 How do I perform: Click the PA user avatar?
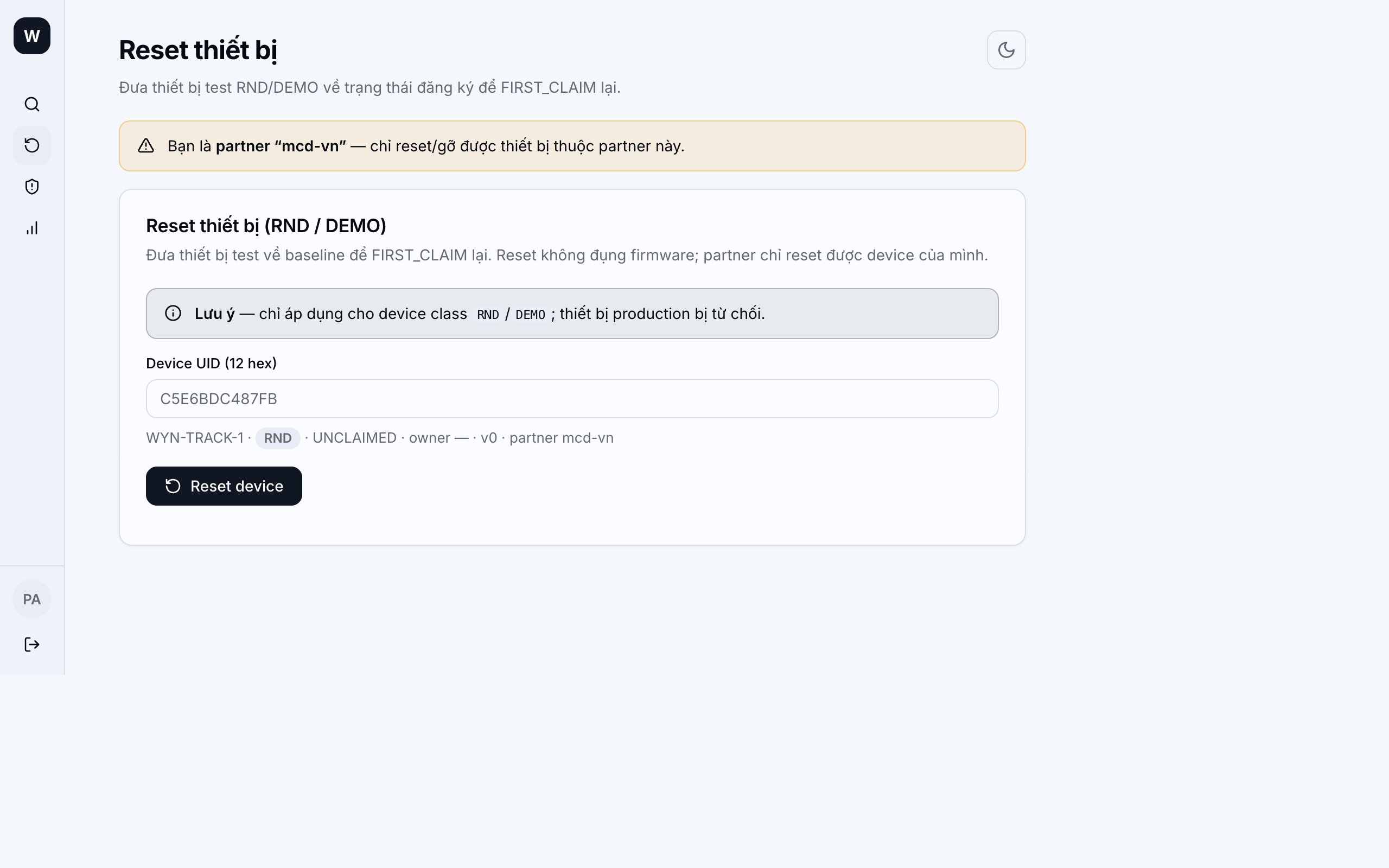[32, 599]
